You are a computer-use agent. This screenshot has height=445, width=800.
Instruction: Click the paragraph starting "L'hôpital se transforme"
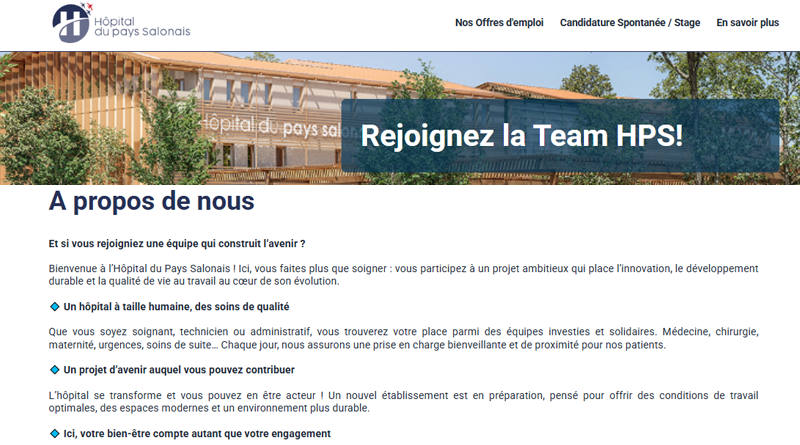[400, 401]
